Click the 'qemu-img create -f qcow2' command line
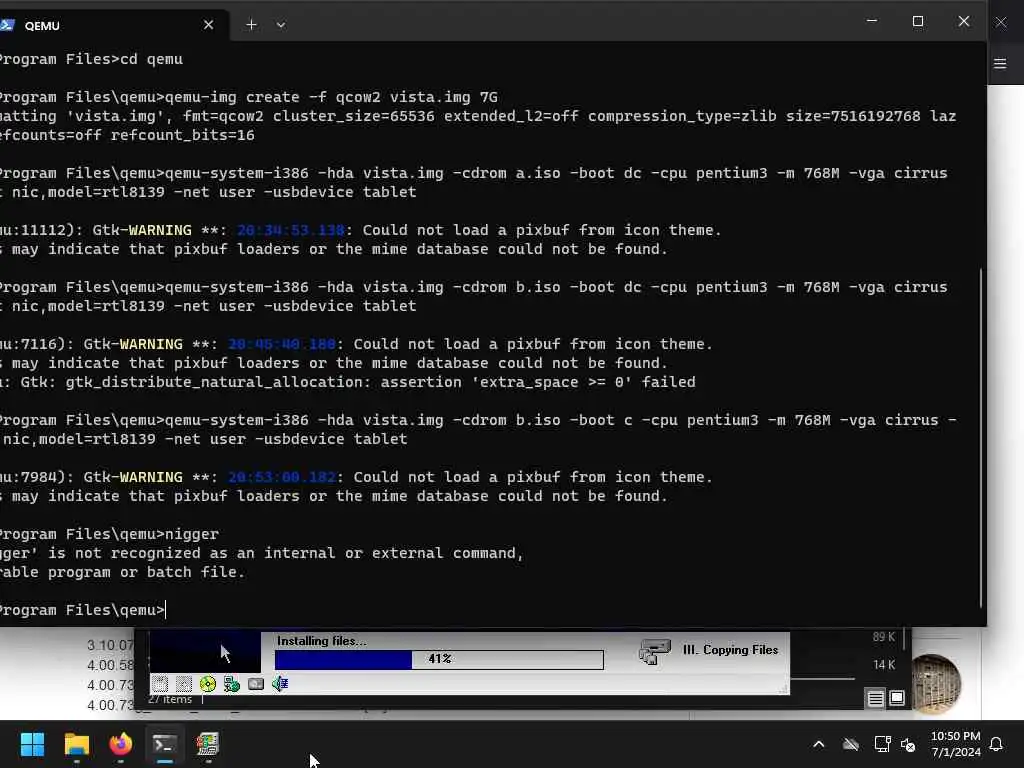 coord(249,97)
